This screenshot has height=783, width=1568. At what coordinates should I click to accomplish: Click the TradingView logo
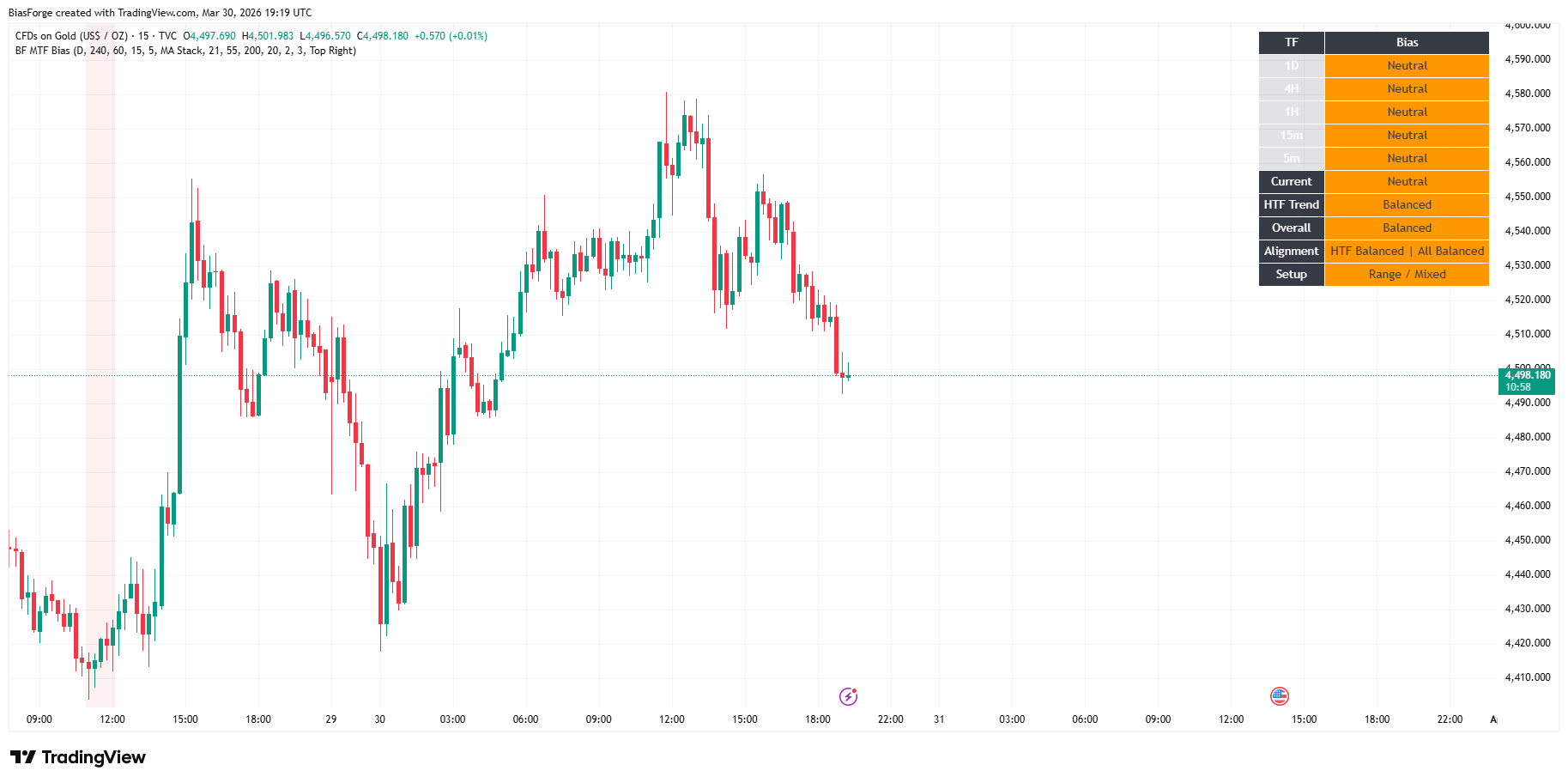(76, 757)
